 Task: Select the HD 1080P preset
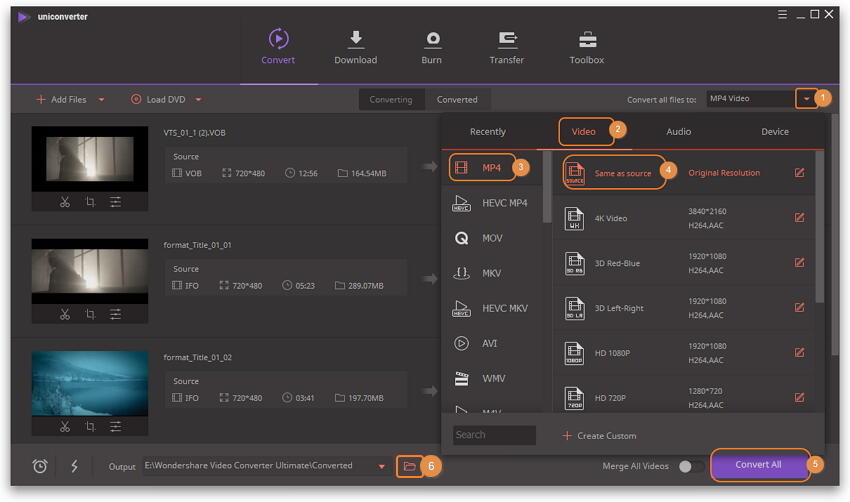pos(683,353)
